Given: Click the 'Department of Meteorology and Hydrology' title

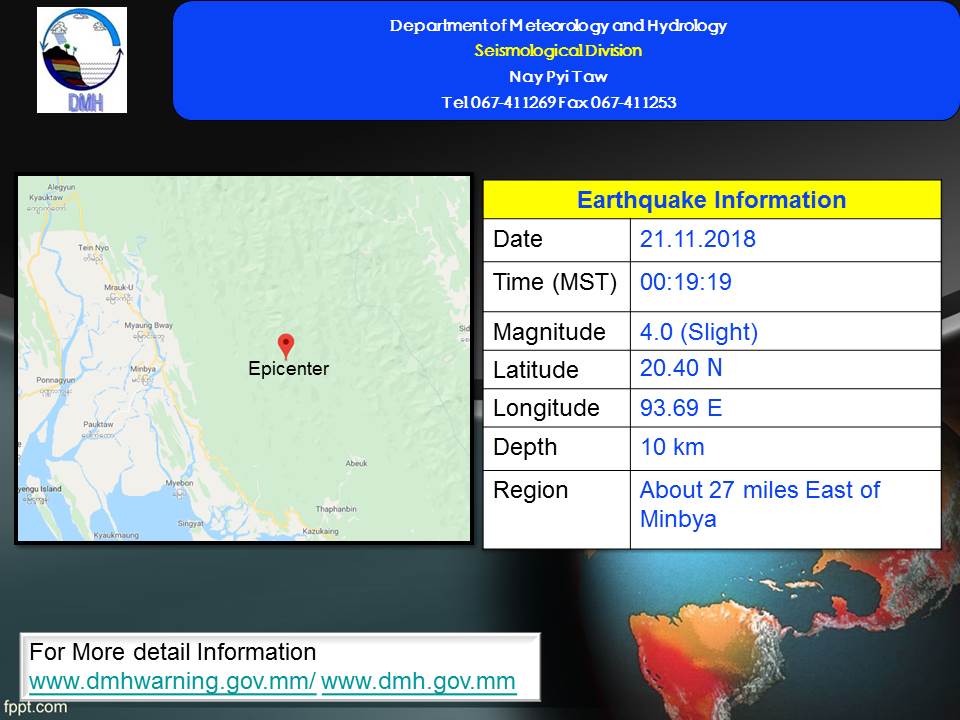Looking at the screenshot, I should tap(558, 25).
